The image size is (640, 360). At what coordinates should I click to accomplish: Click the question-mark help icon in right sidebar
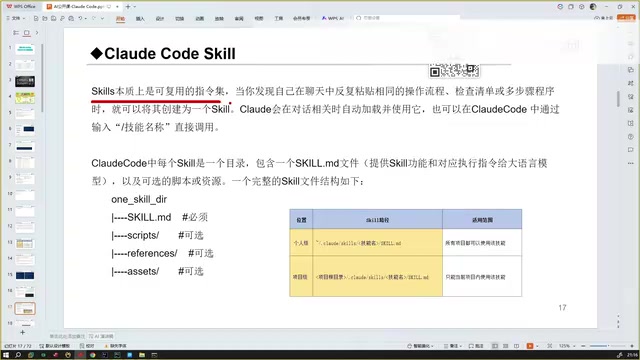[631, 136]
